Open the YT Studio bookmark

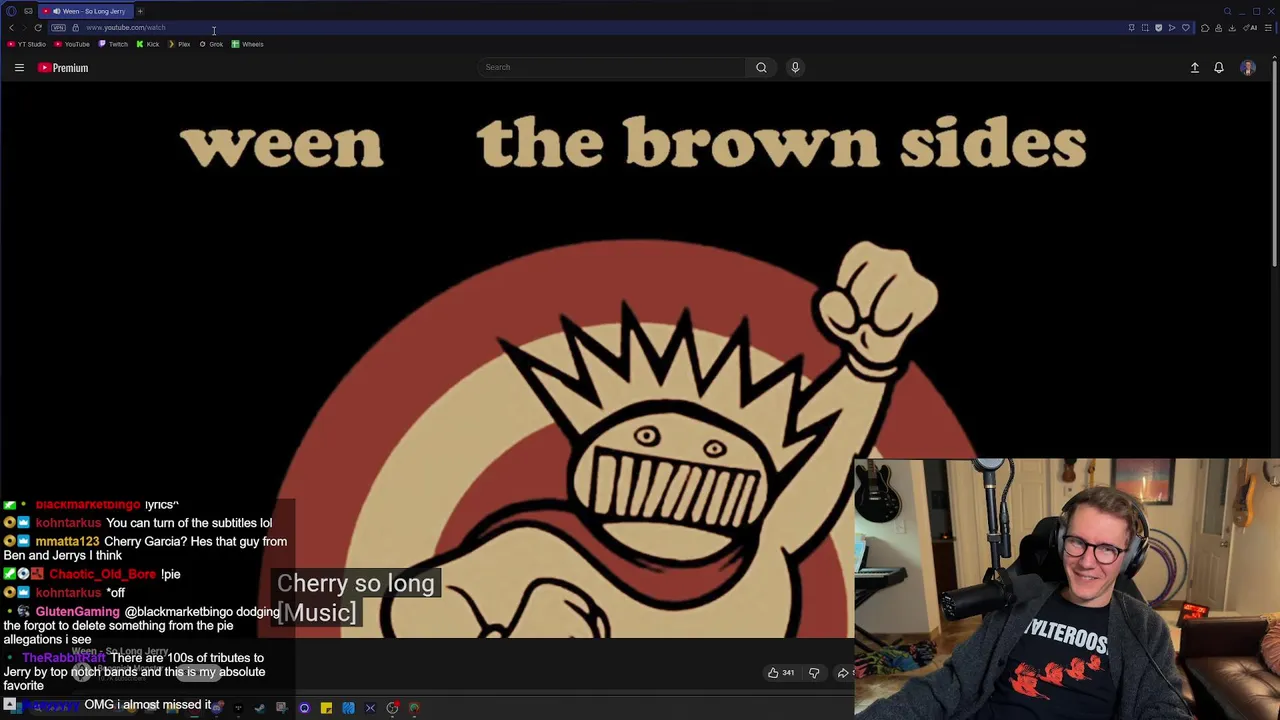(27, 44)
